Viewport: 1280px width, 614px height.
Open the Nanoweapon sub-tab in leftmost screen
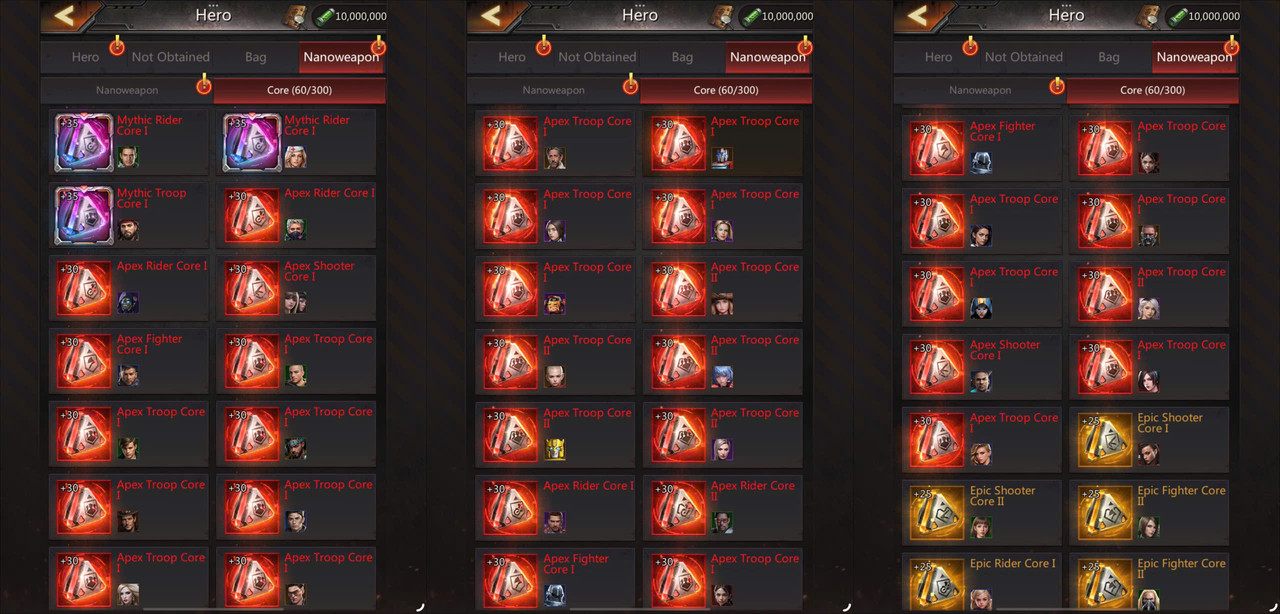tap(127, 90)
